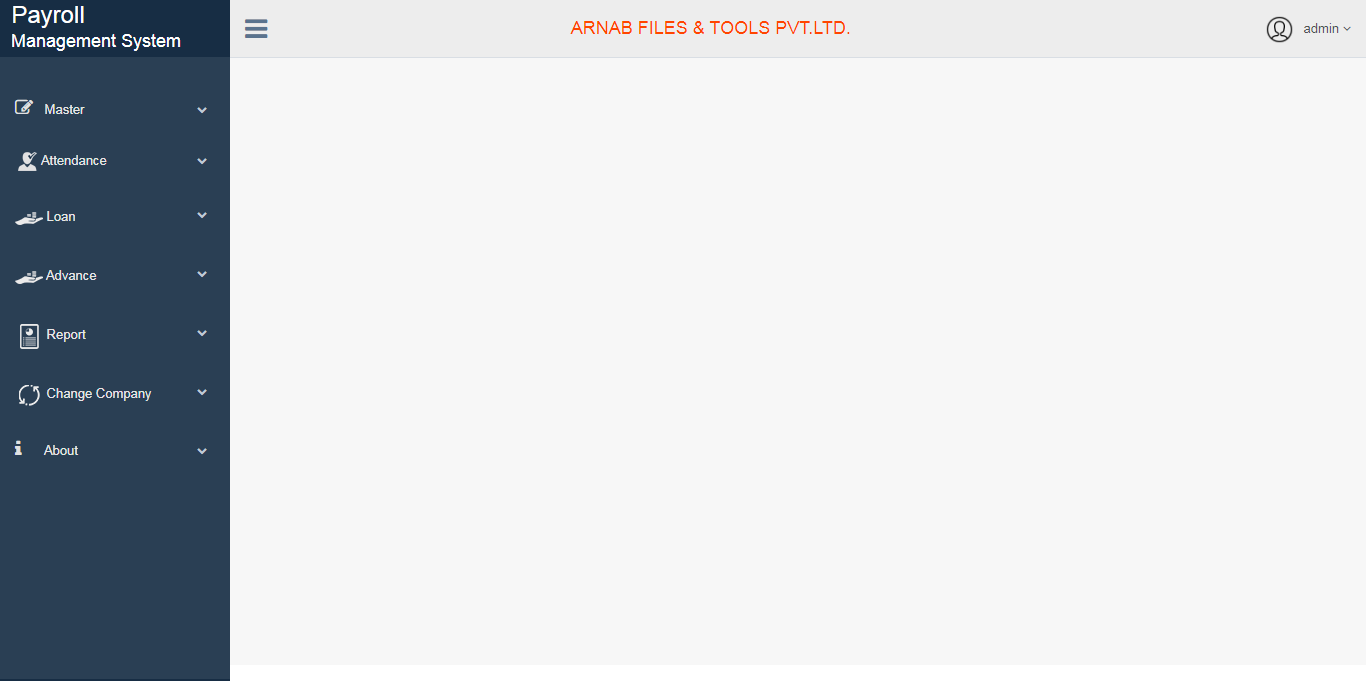Expand the Advance menu chevron
This screenshot has height=681, width=1366.
[x=202, y=274]
